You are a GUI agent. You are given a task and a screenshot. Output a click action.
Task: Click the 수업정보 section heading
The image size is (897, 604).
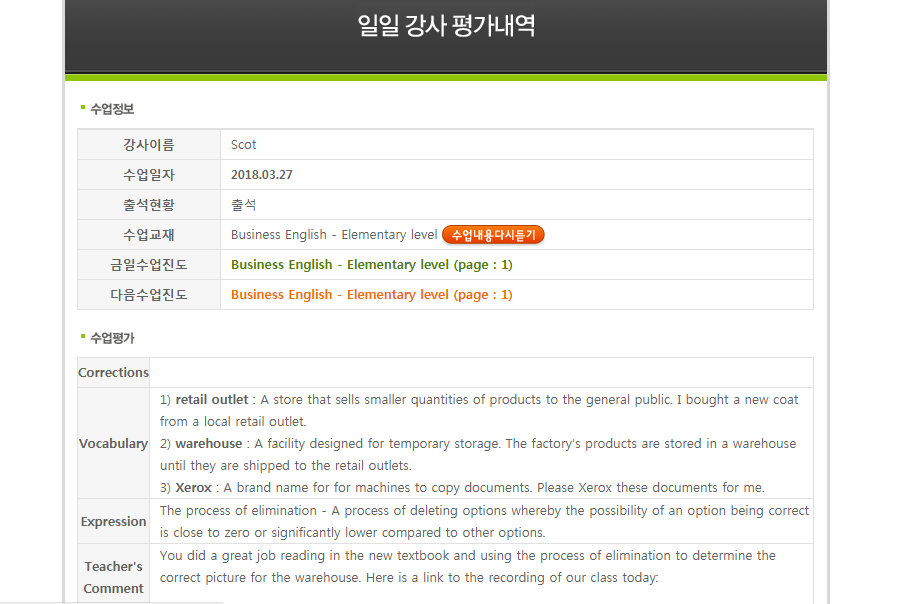coord(112,109)
